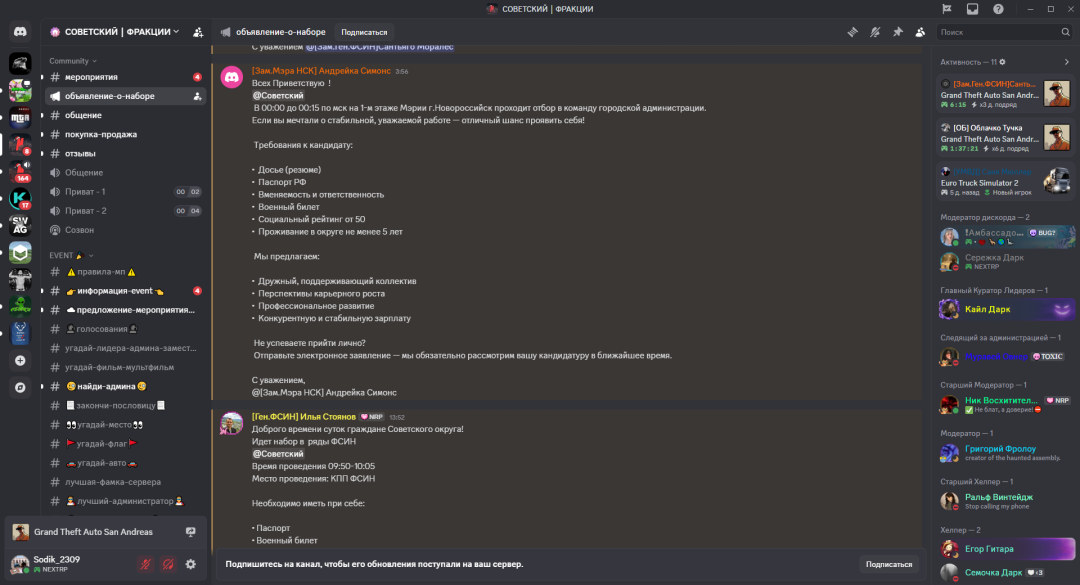The width and height of the screenshot is (1080, 585).
Task: Mute your microphone
Action: (147, 564)
